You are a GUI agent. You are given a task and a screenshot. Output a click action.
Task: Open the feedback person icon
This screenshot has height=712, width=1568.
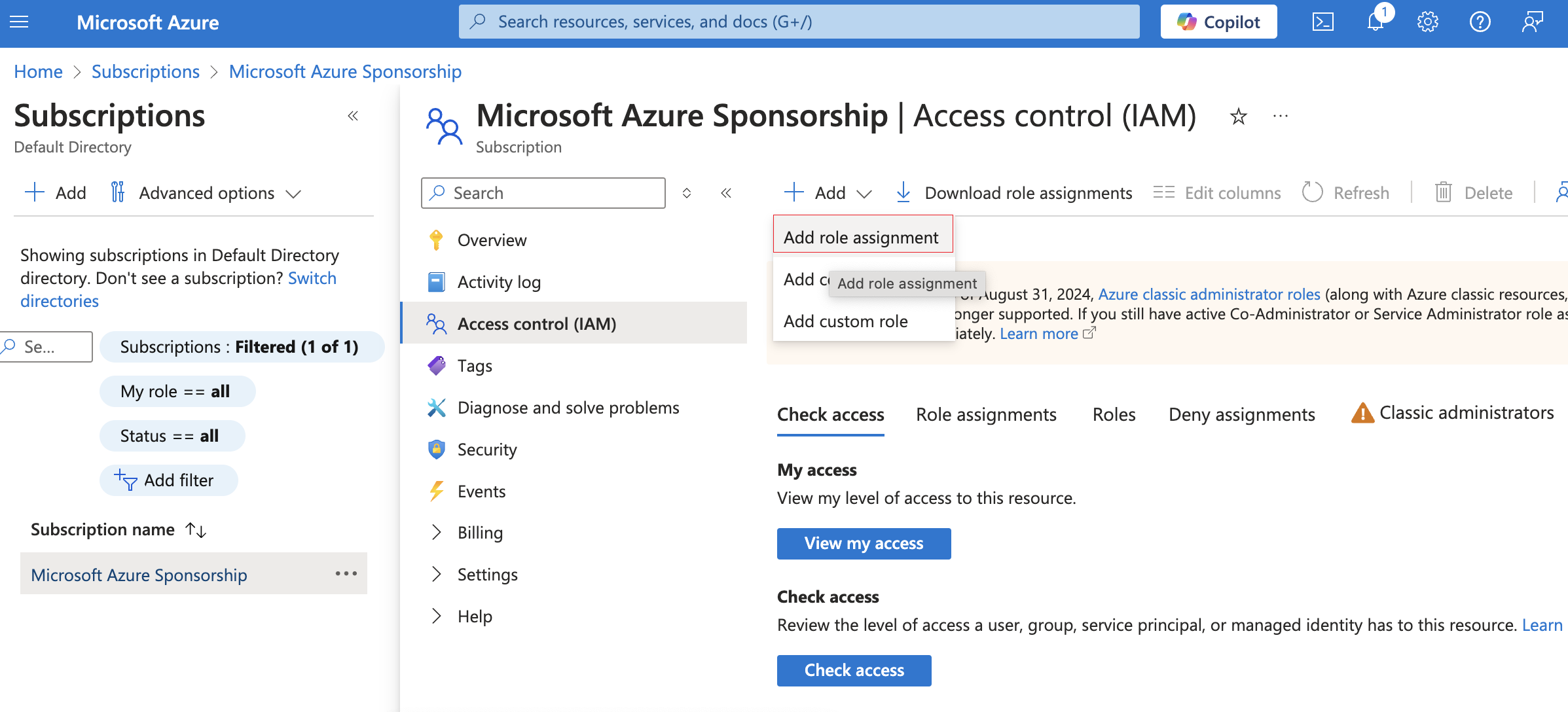pos(1532,22)
